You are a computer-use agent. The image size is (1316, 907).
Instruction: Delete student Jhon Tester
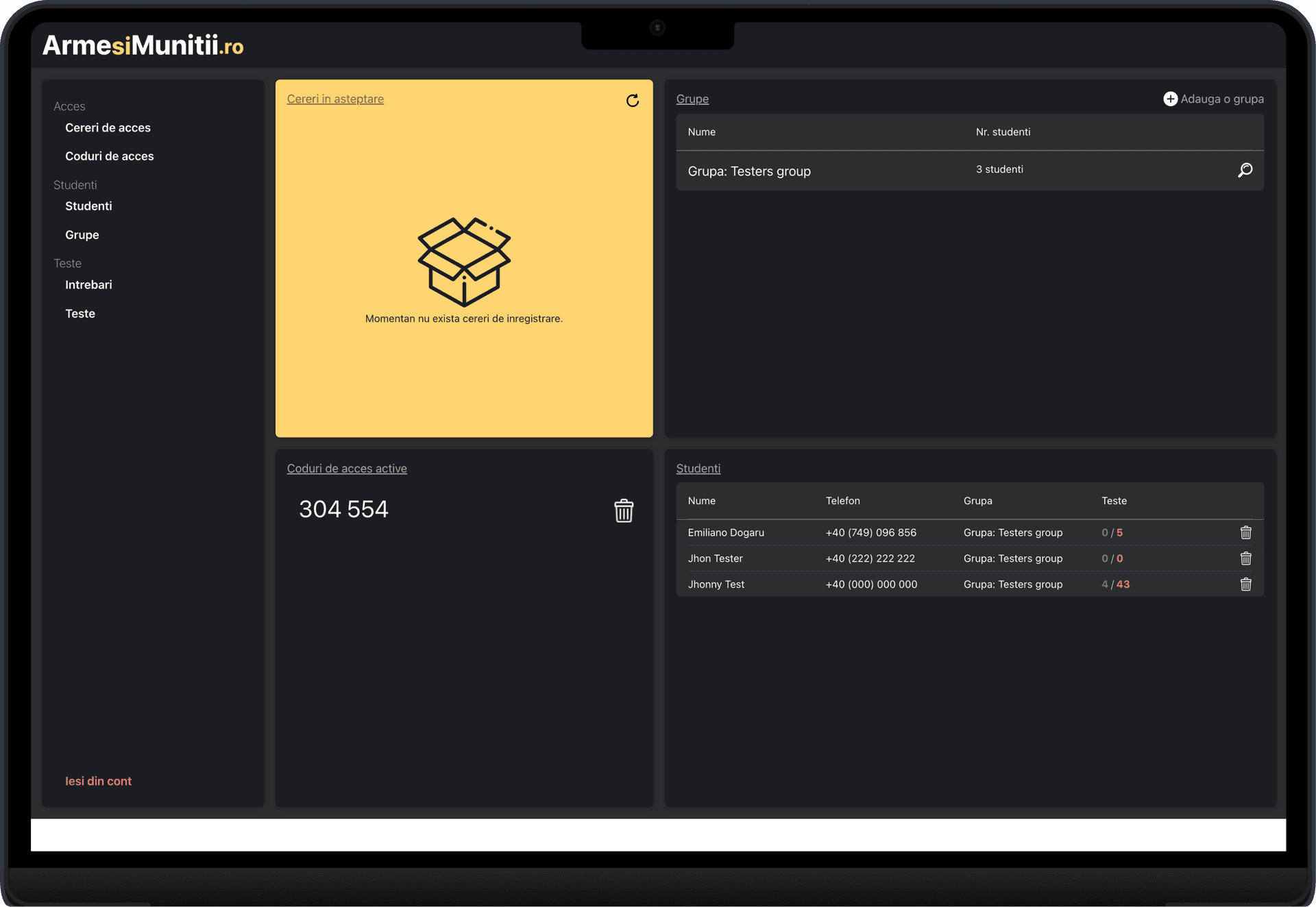tap(1245, 558)
